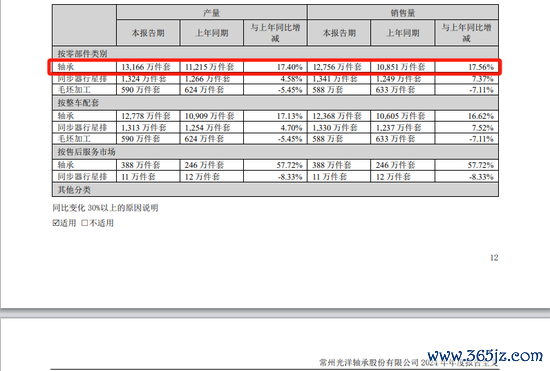Tick the 适用 checkbox

pyautogui.click(x=56, y=223)
